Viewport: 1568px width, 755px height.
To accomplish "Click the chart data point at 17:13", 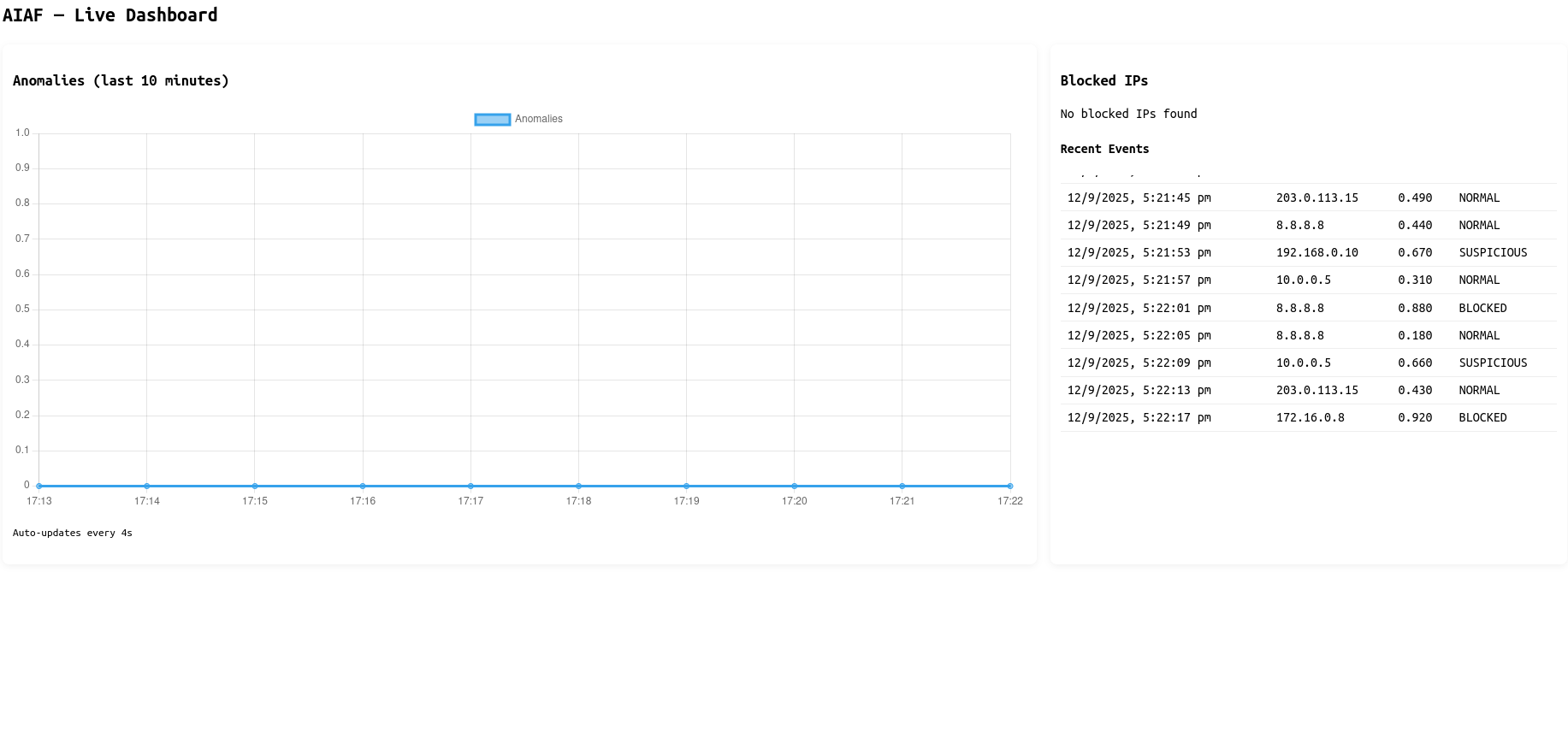I will coord(39,486).
